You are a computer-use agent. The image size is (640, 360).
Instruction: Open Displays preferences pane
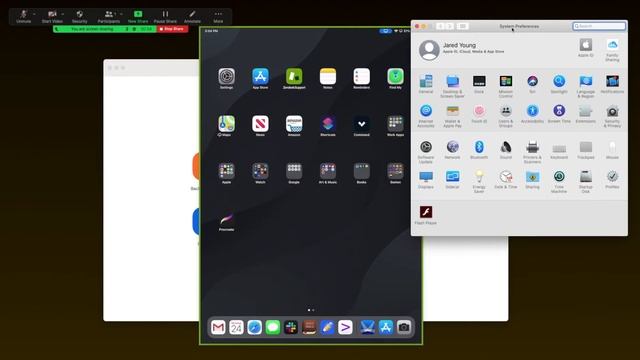click(426, 180)
